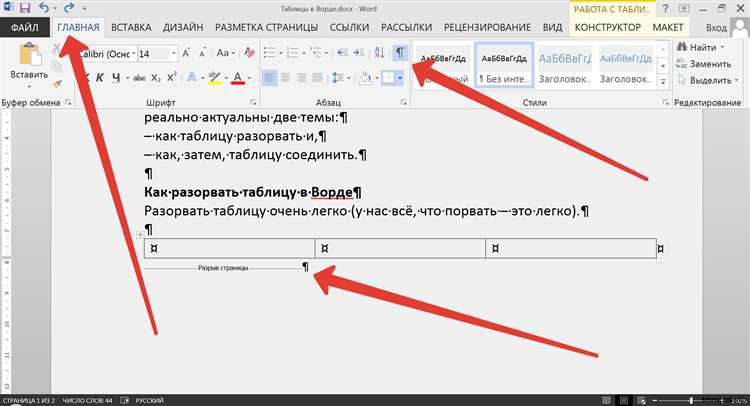Align text left
The height and width of the screenshot is (406, 750).
(269, 77)
